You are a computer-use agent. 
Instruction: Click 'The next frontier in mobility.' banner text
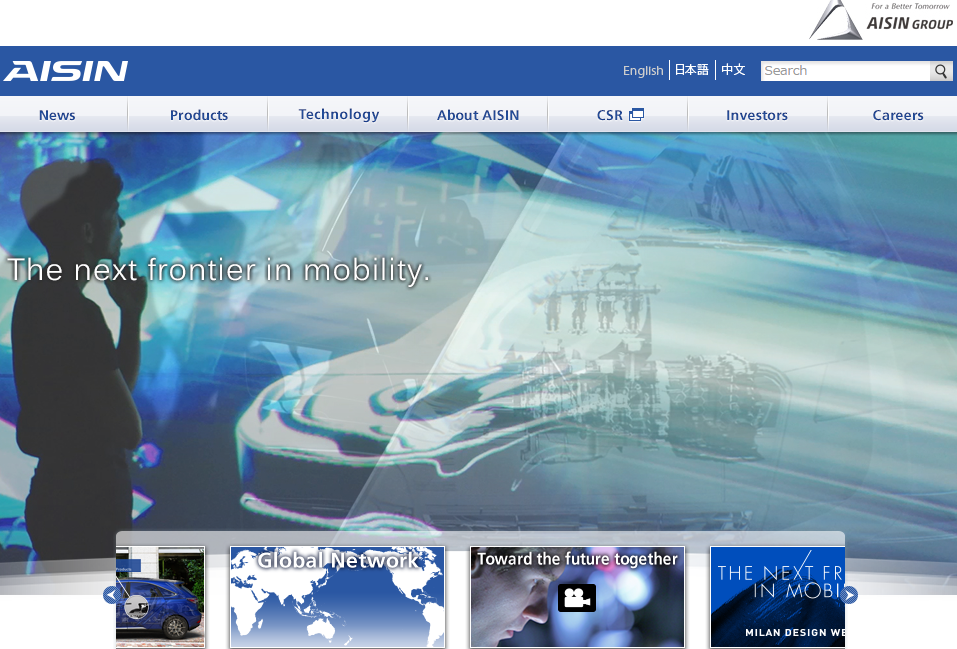pos(218,270)
